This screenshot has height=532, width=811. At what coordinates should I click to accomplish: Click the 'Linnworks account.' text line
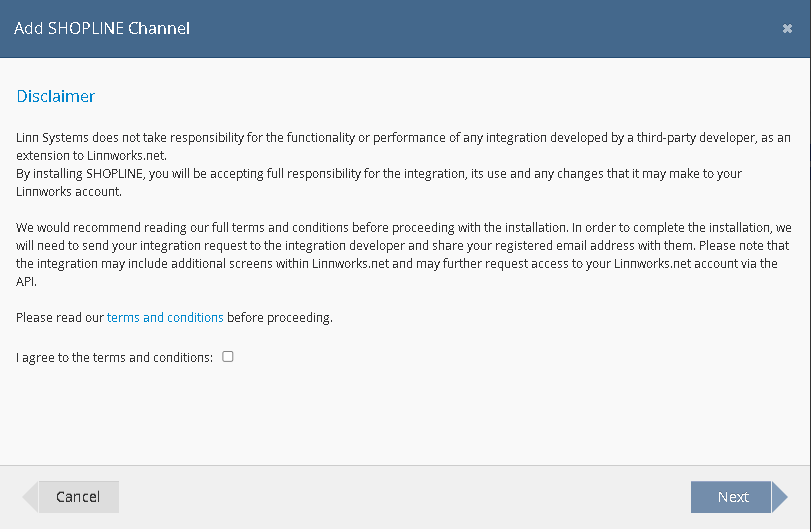[69, 192]
